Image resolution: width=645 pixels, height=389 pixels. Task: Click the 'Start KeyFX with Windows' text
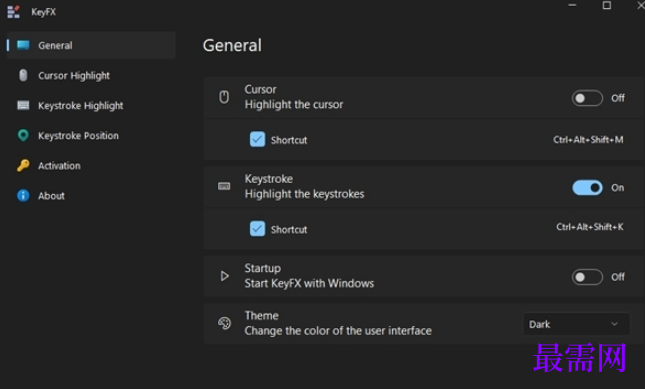pos(309,283)
